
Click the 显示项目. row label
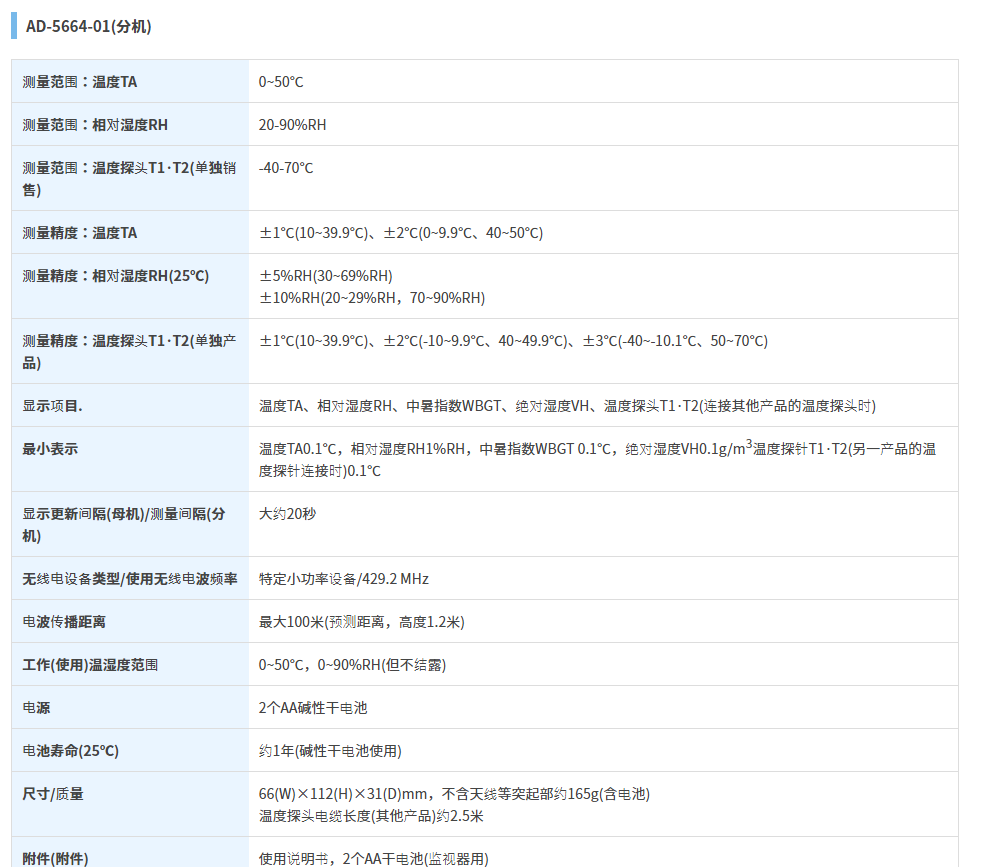coord(53,406)
